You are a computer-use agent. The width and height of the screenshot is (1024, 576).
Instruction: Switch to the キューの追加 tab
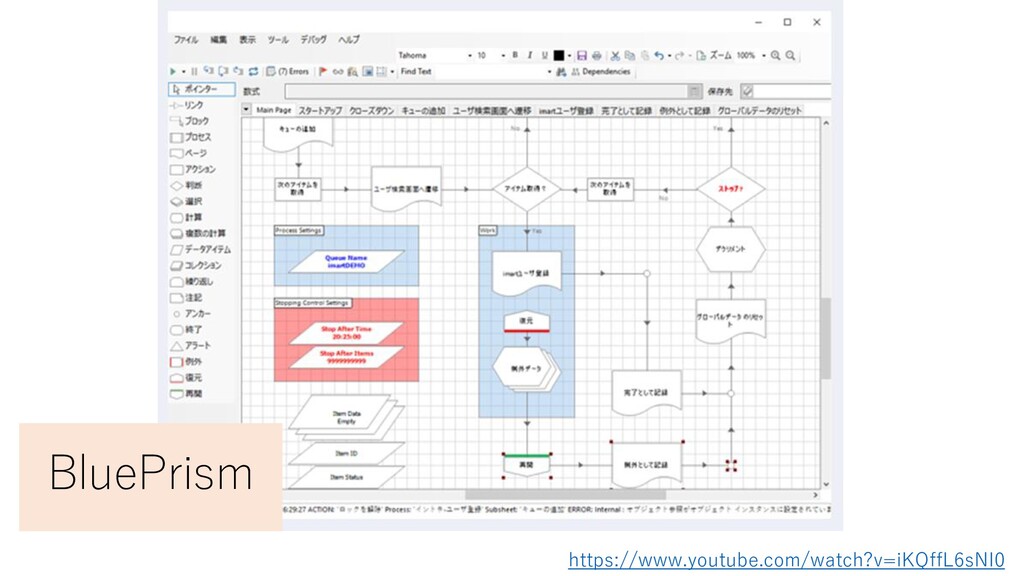coord(423,111)
